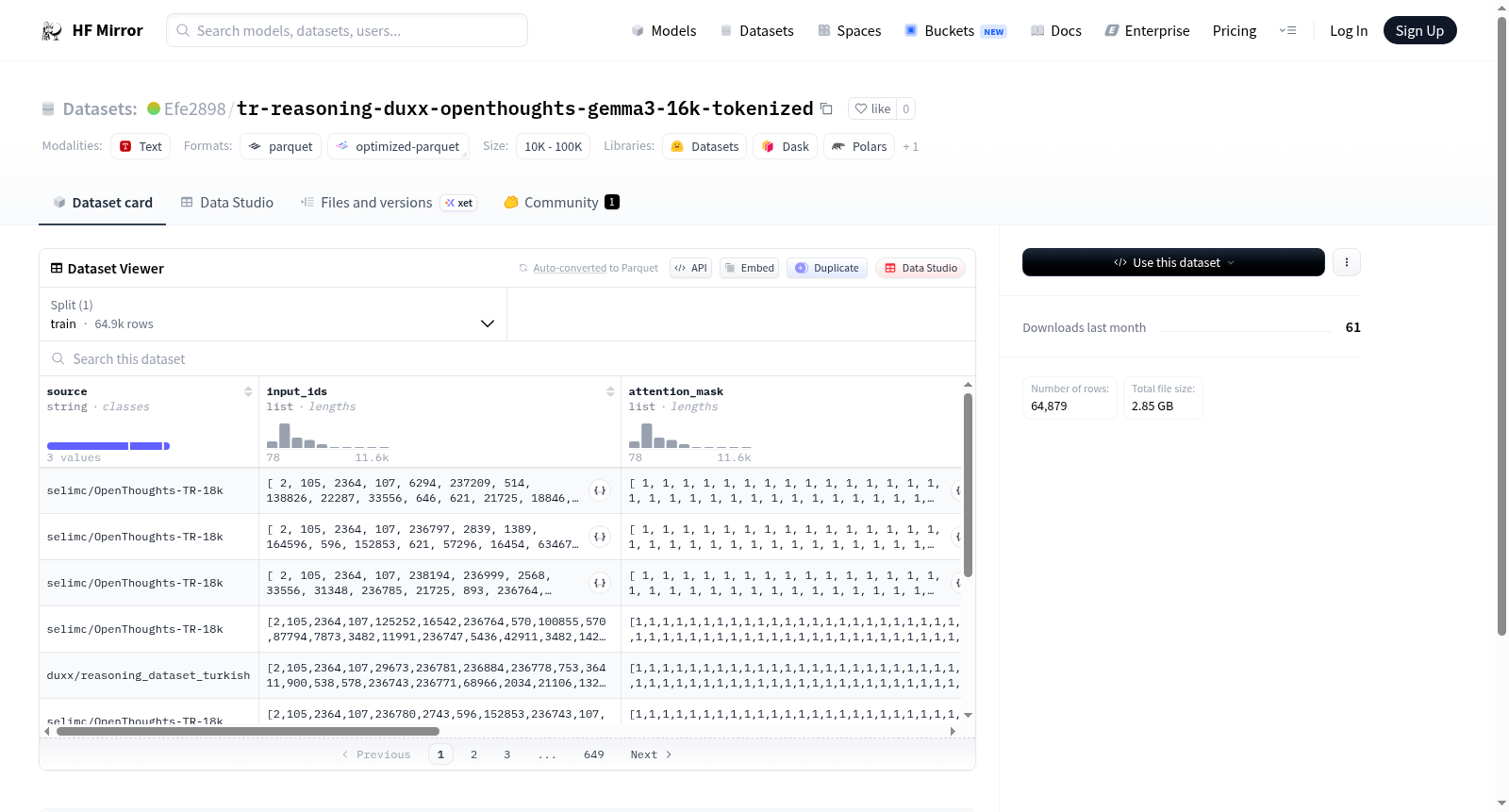Click the table vertical scrollbar

coord(968,485)
